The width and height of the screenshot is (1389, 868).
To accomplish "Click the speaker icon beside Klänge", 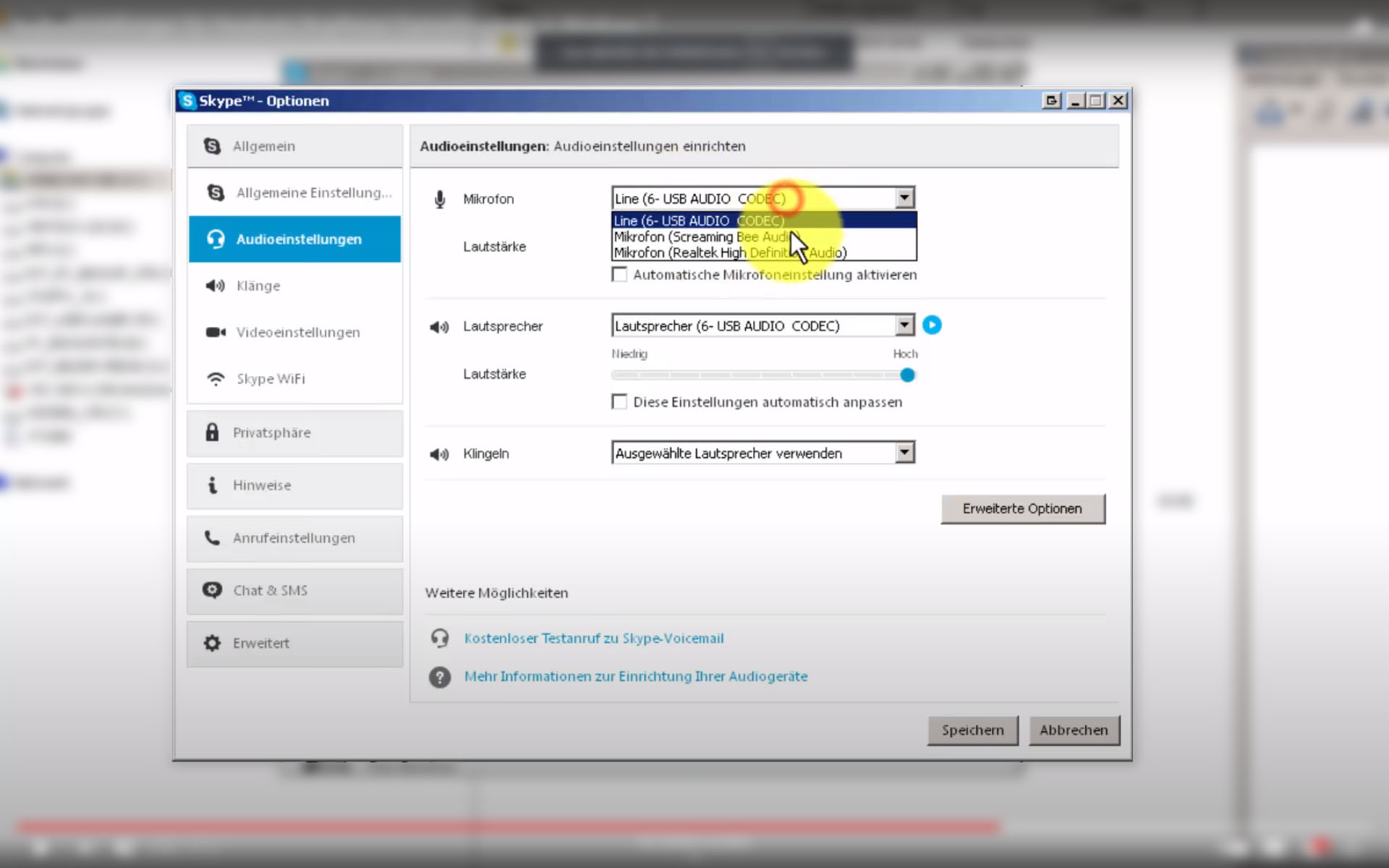I will pyautogui.click(x=216, y=286).
